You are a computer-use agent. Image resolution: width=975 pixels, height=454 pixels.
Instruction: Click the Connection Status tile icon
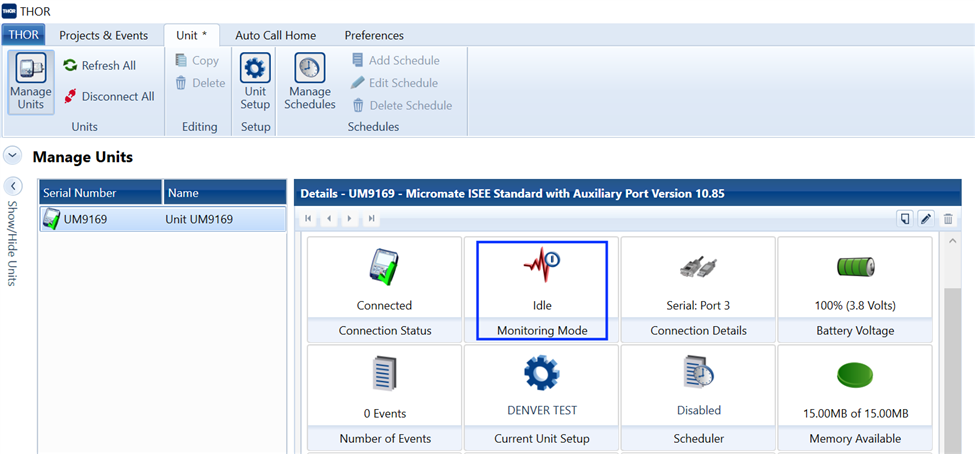click(x=382, y=267)
